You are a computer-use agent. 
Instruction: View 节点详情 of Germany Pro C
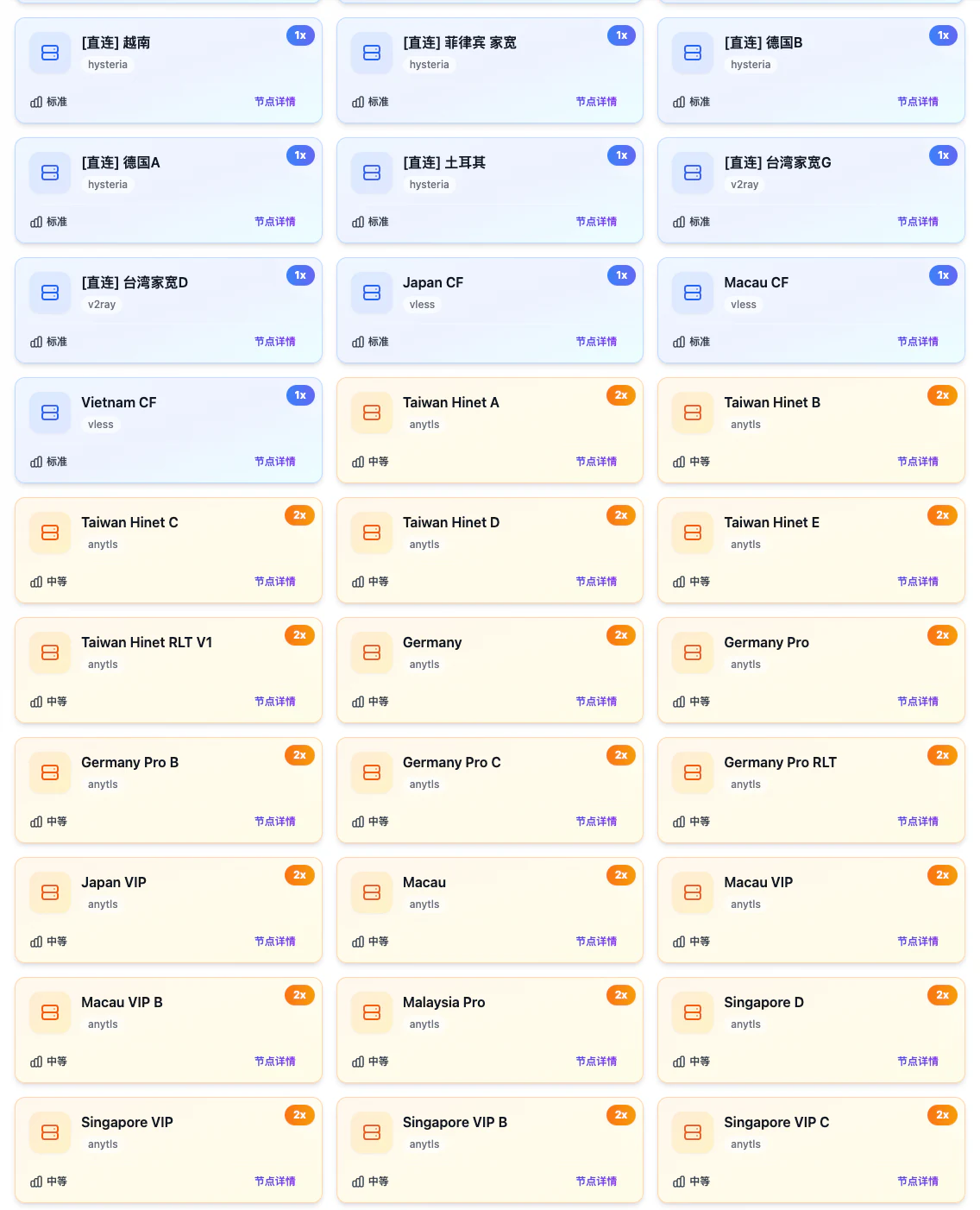[x=596, y=822]
